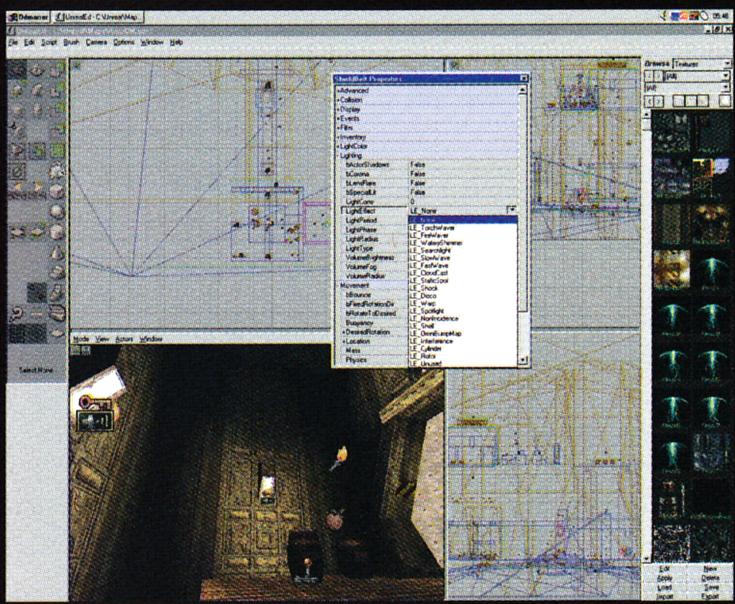The image size is (735, 604).
Task: Click the next arrow button in the texture browser
Action: pyautogui.click(x=659, y=100)
